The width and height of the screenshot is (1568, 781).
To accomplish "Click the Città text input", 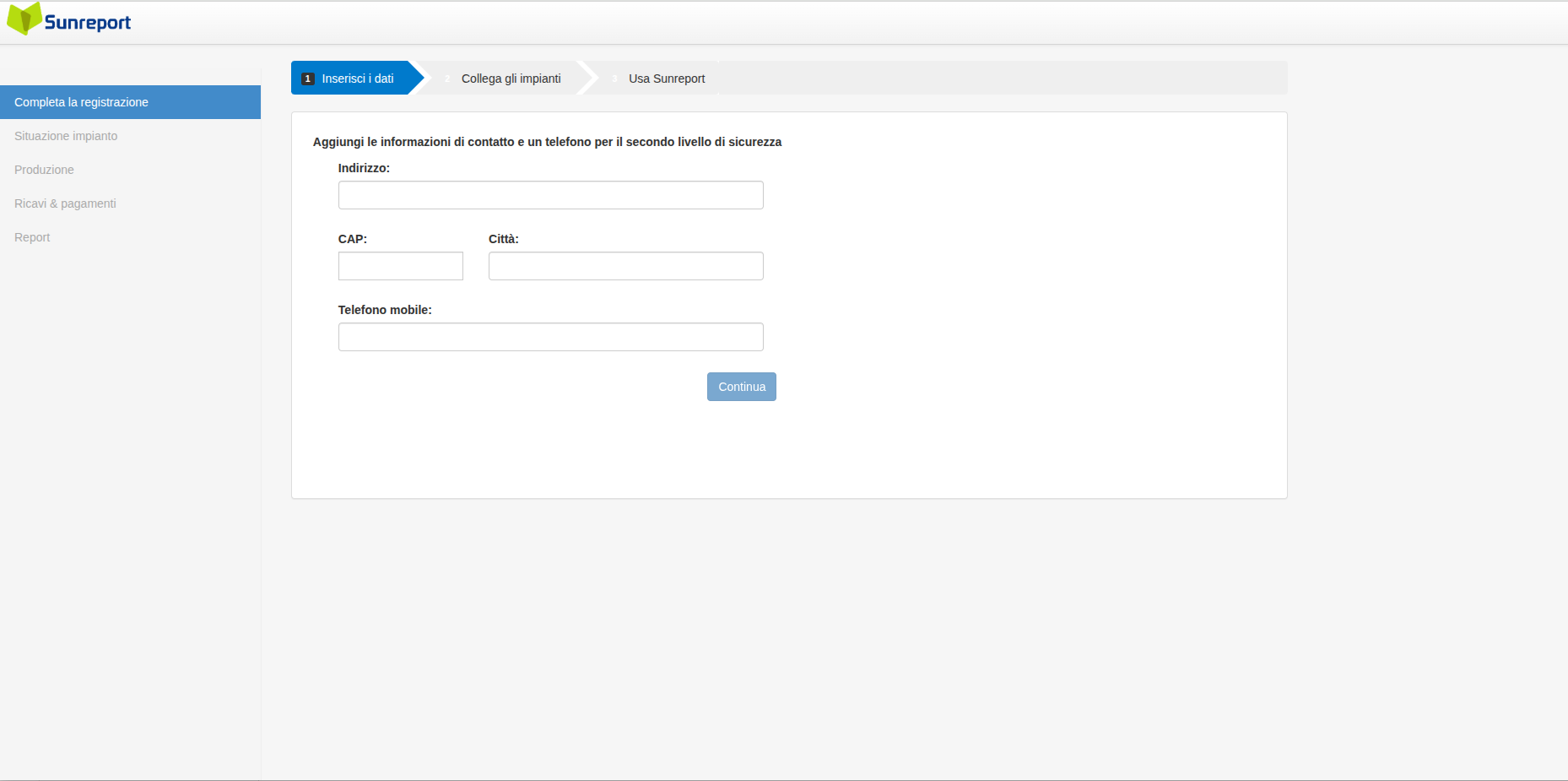I will coord(625,266).
